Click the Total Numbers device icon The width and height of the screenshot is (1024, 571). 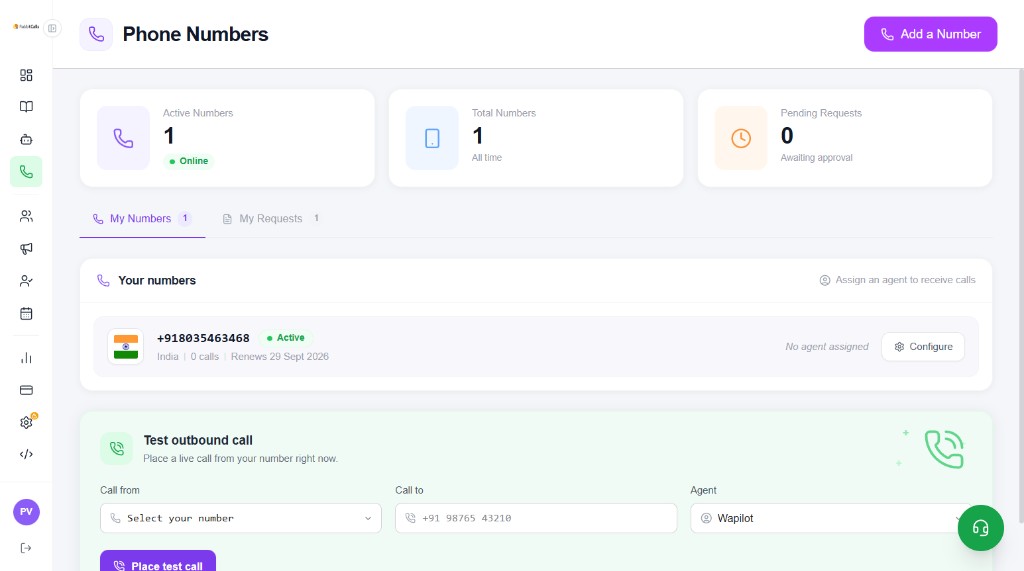pos(432,138)
